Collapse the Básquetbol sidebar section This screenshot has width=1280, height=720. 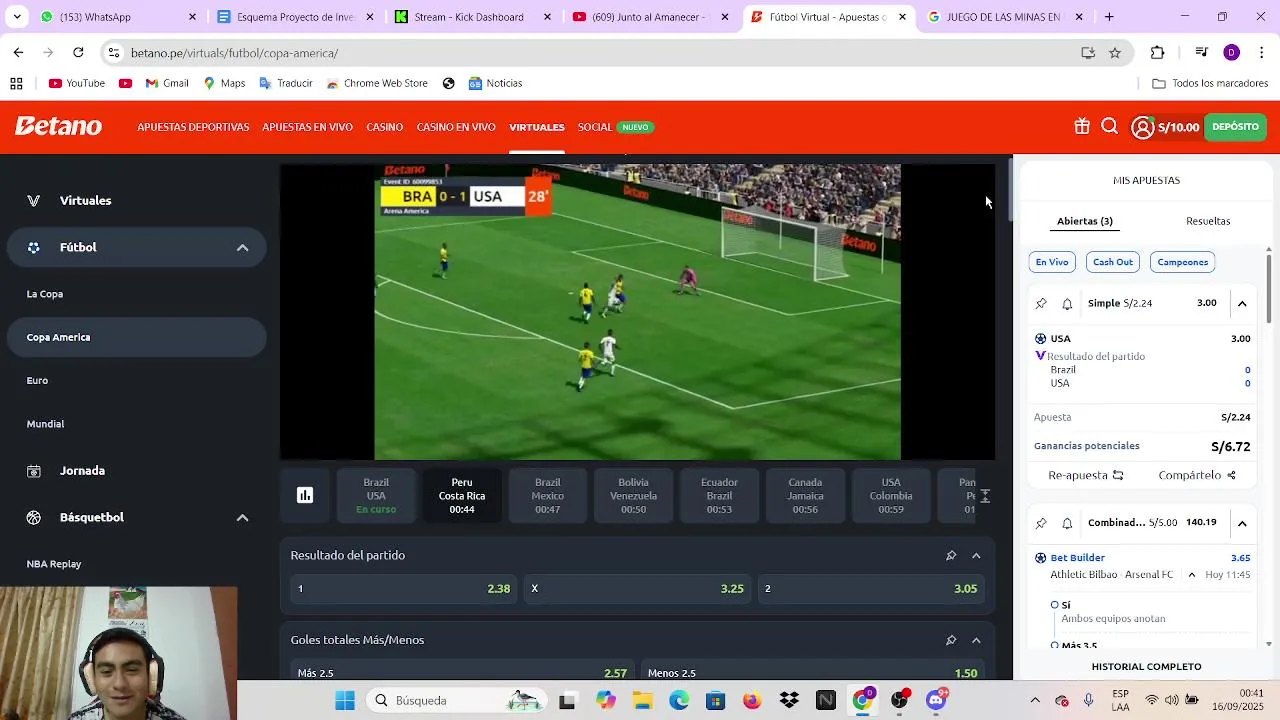point(242,517)
